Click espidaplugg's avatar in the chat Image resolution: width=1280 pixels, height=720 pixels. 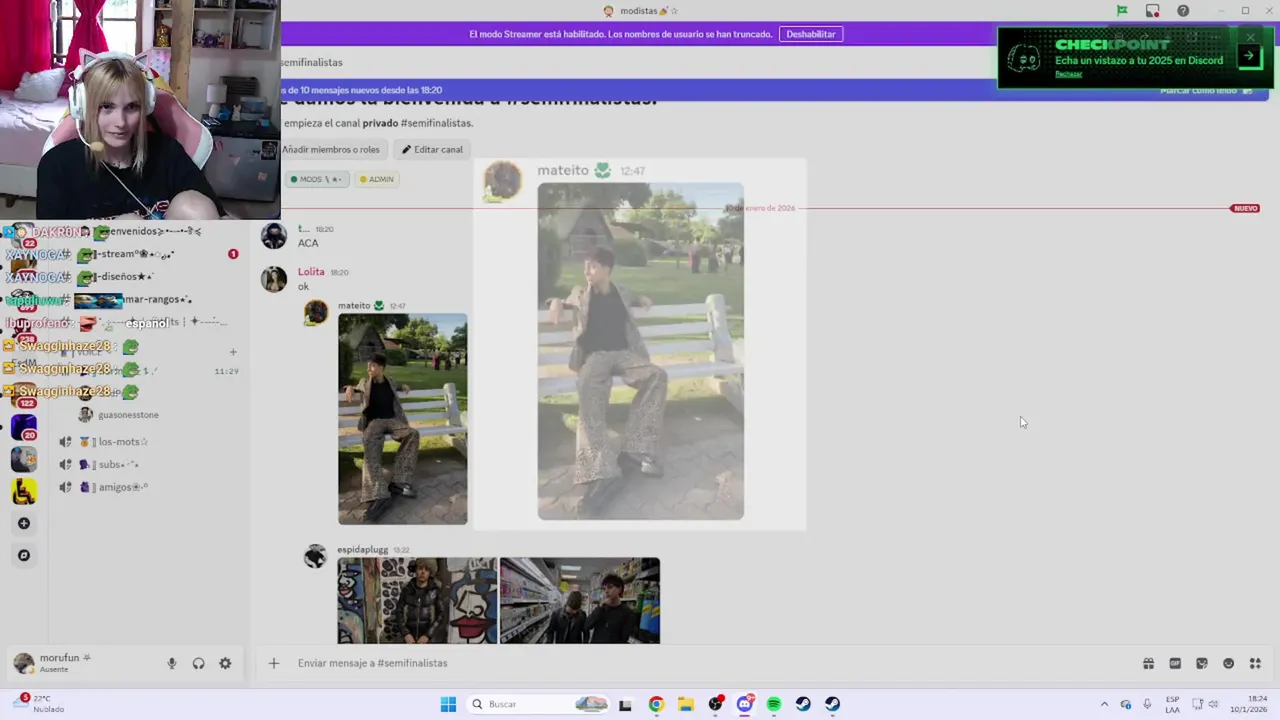(316, 557)
